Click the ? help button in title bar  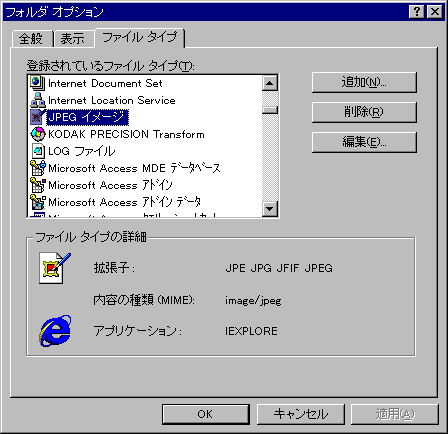[417, 12]
